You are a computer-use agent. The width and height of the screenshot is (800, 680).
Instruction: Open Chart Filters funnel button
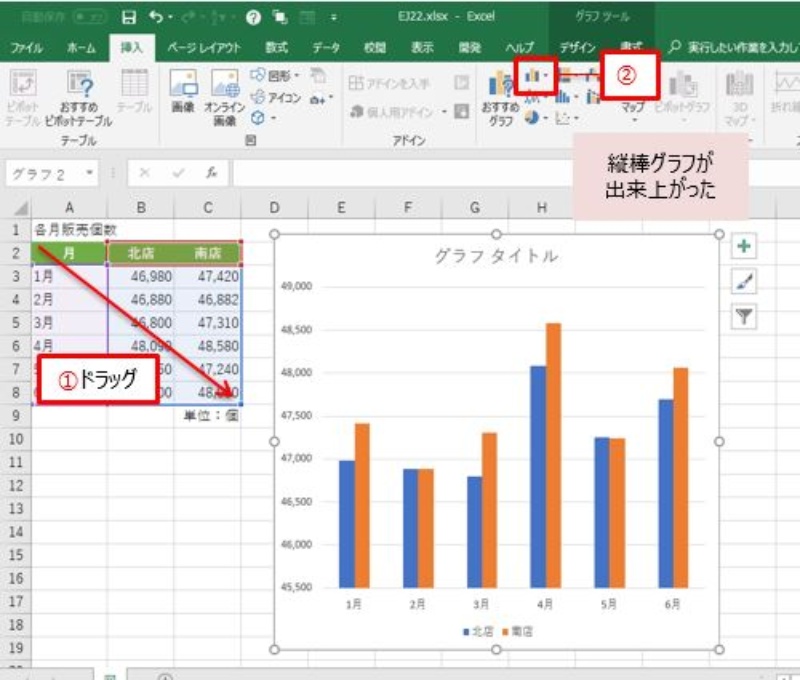(x=744, y=317)
